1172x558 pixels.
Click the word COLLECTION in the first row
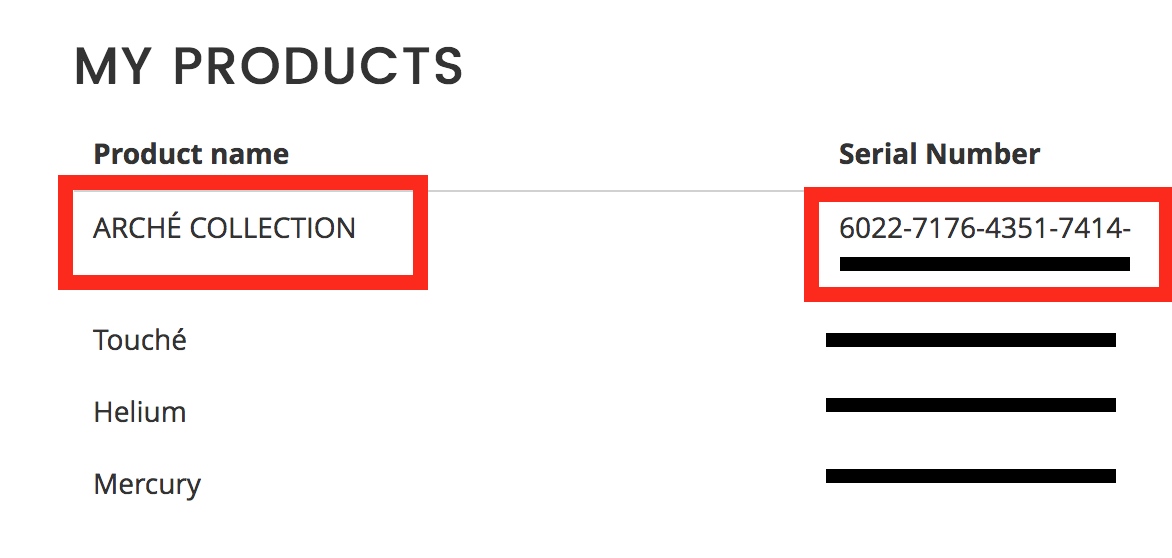click(272, 228)
